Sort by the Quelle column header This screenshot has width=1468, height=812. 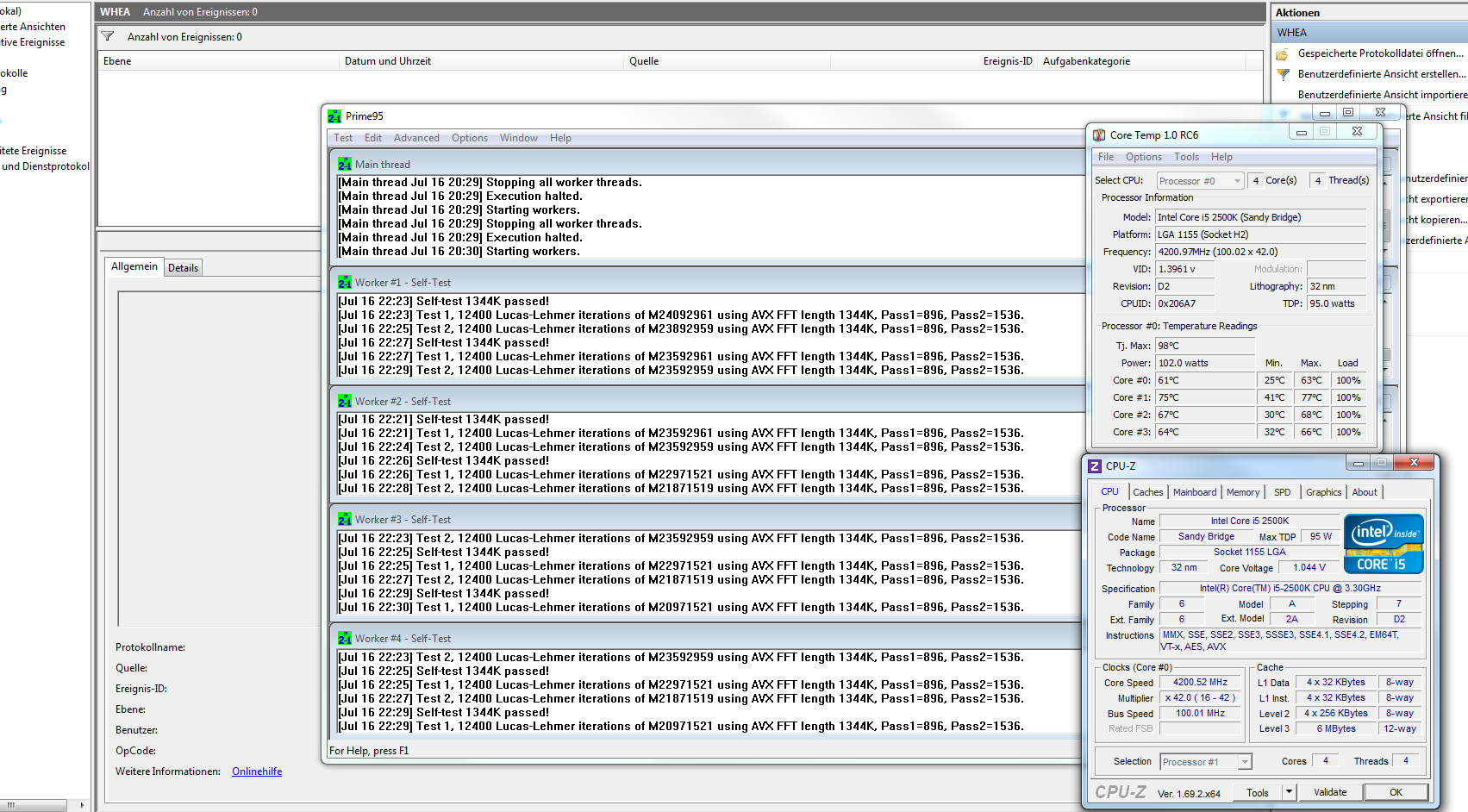tap(728, 61)
